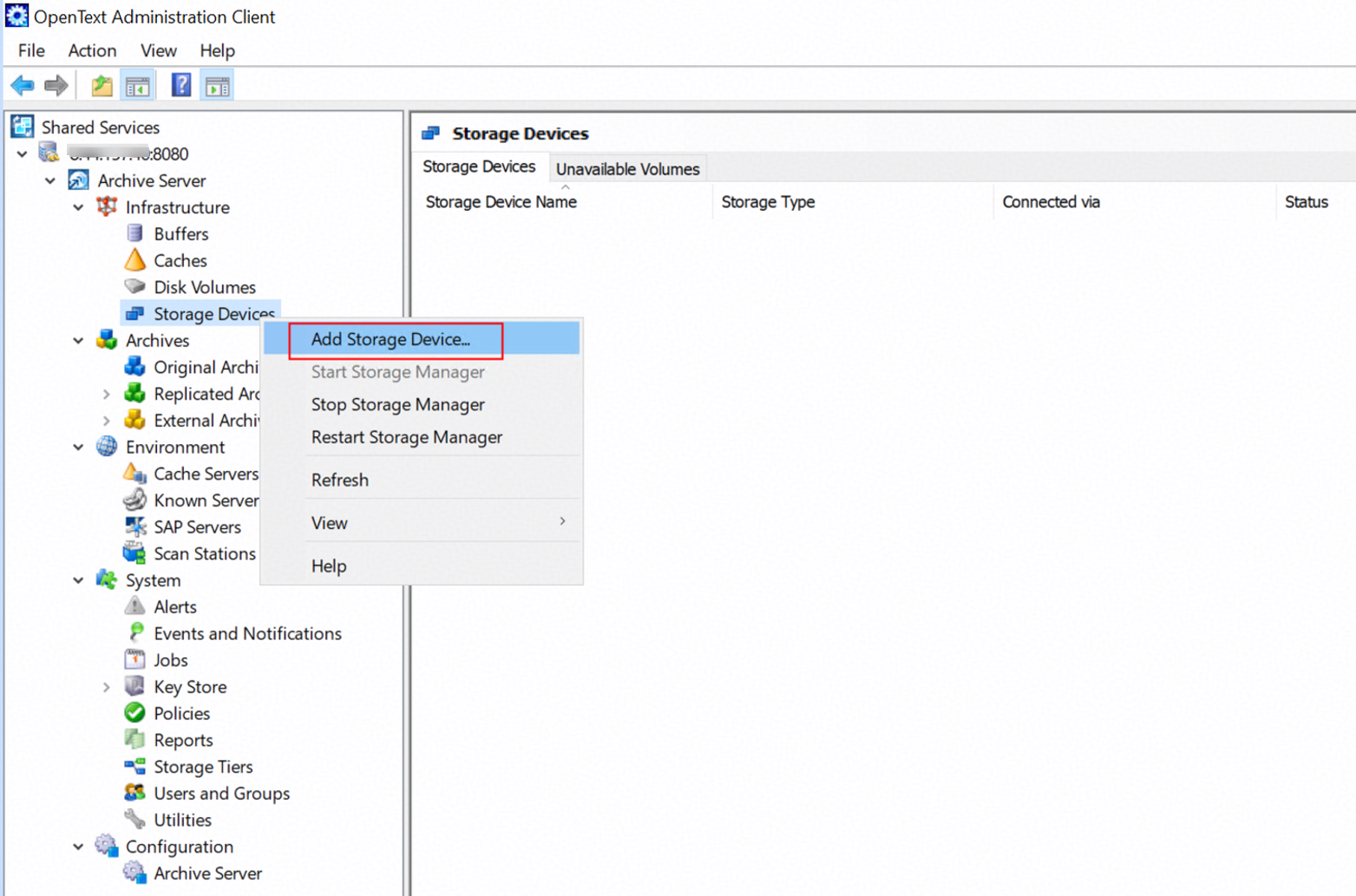Select the Known Servers icon

click(134, 500)
